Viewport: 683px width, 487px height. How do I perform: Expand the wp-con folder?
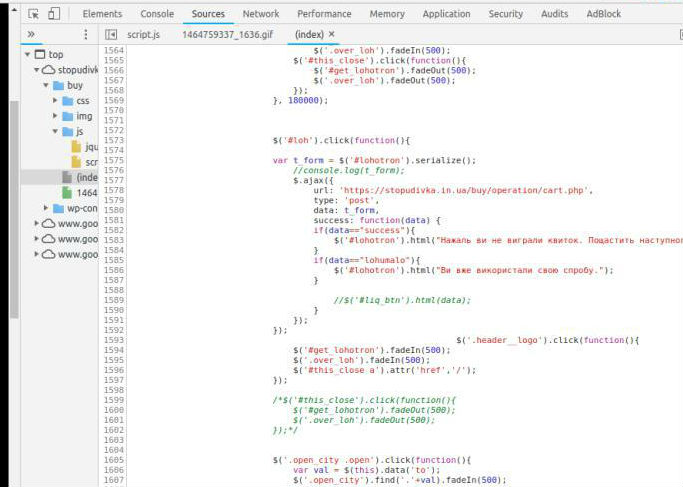46,208
